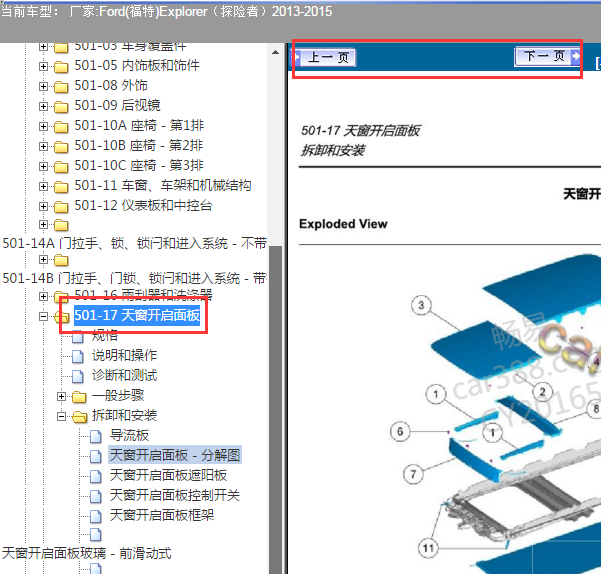Expand the 501-09 后视镜 folder
The width and height of the screenshot is (601, 574).
click(x=43, y=106)
